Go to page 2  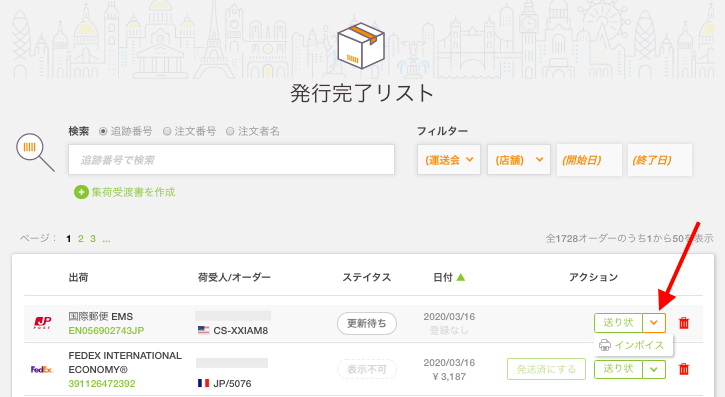coord(81,238)
